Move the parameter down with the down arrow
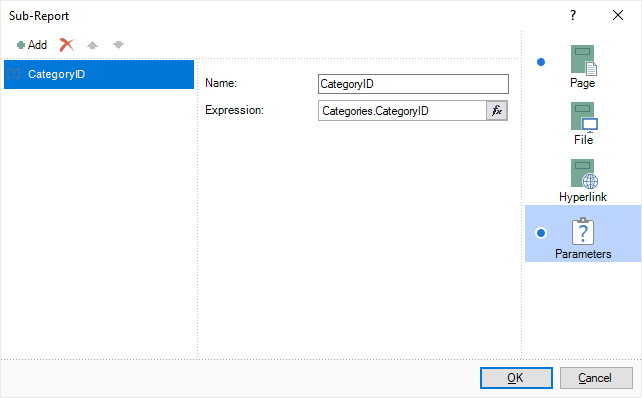This screenshot has height=398, width=642. pyautogui.click(x=118, y=45)
